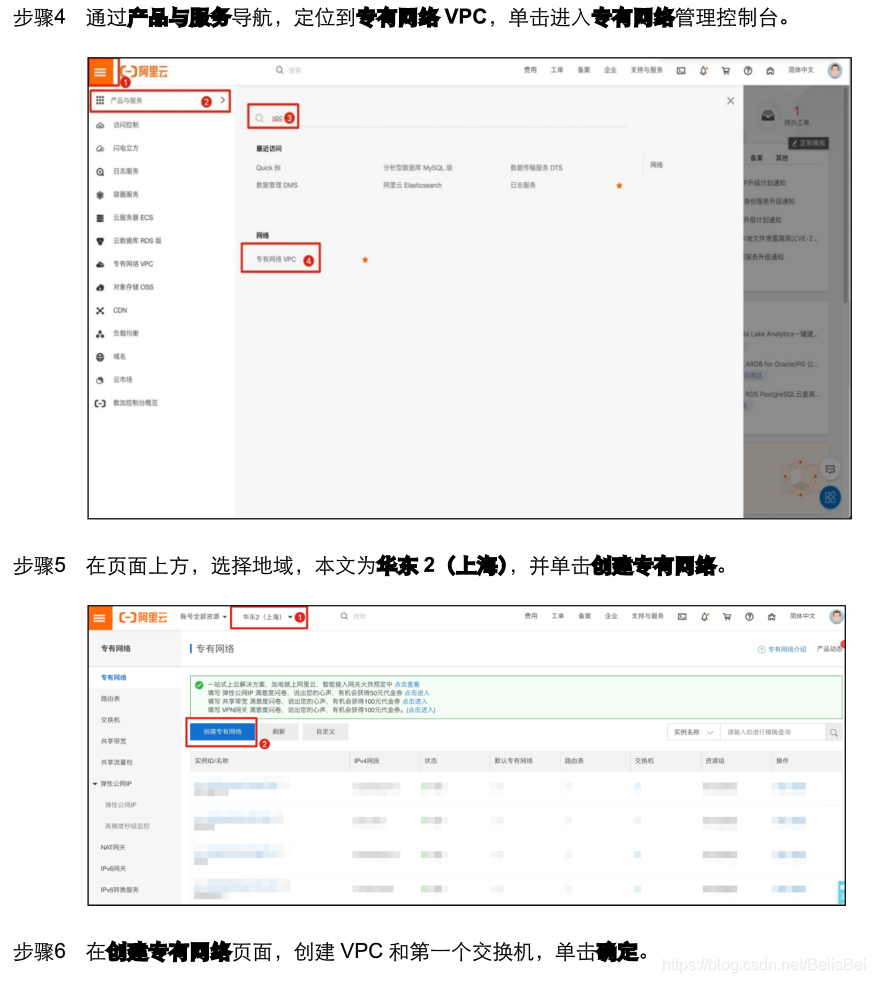The height and width of the screenshot is (983, 875).
Task: Open 费用 menu in the first console header
Action: pyautogui.click(x=530, y=70)
